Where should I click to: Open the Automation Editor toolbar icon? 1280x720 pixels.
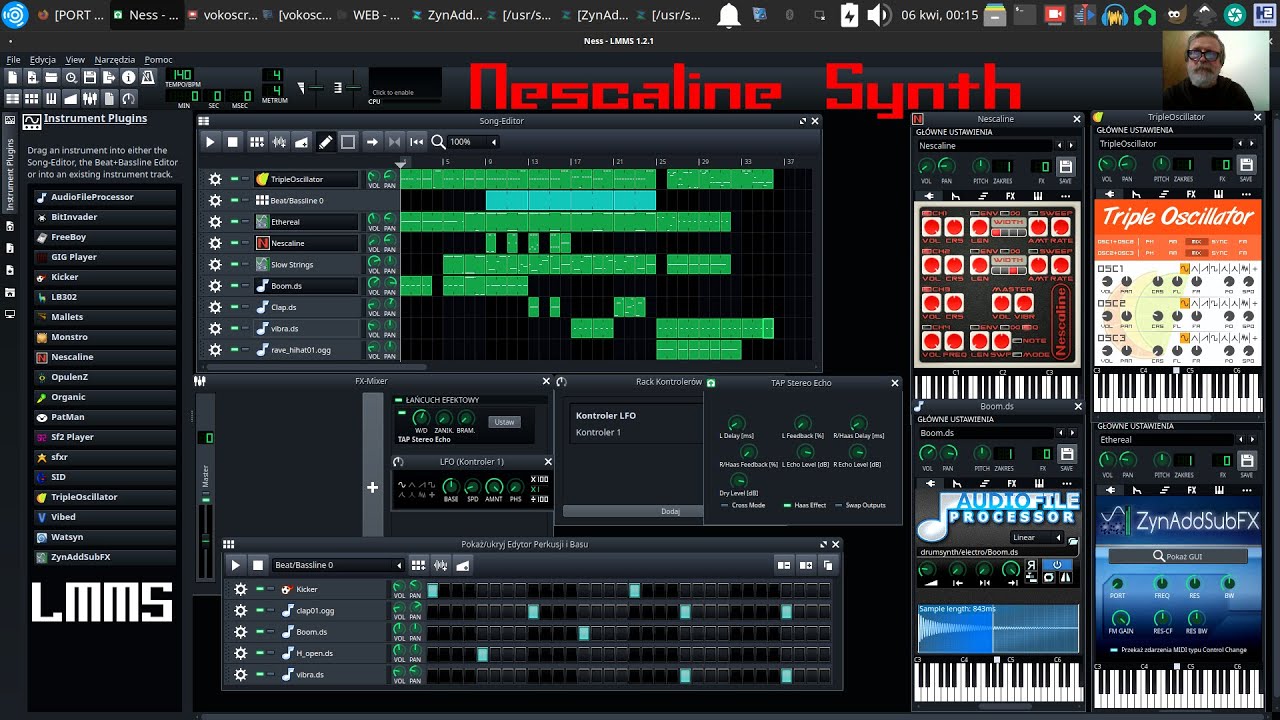tap(71, 98)
